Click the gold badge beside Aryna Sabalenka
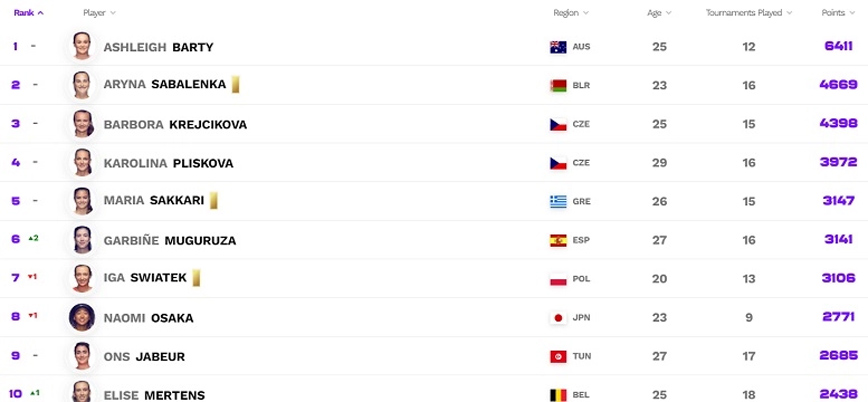The image size is (868, 402). coord(235,85)
